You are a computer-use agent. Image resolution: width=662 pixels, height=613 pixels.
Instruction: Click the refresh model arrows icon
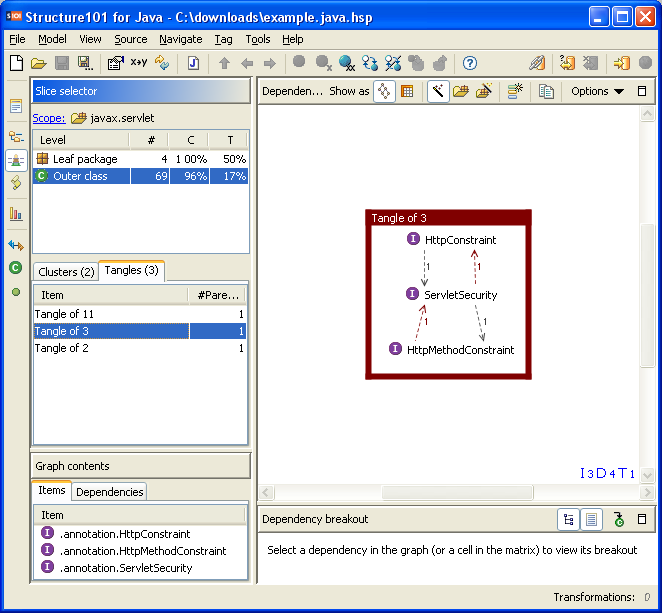click(162, 63)
